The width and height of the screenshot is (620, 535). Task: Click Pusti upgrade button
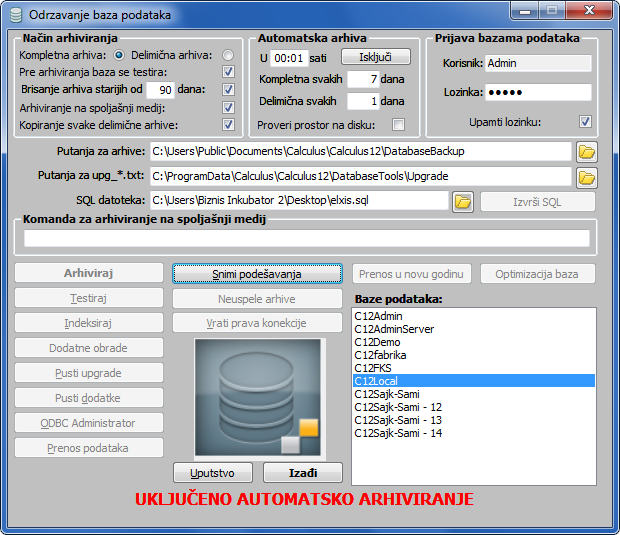point(89,373)
